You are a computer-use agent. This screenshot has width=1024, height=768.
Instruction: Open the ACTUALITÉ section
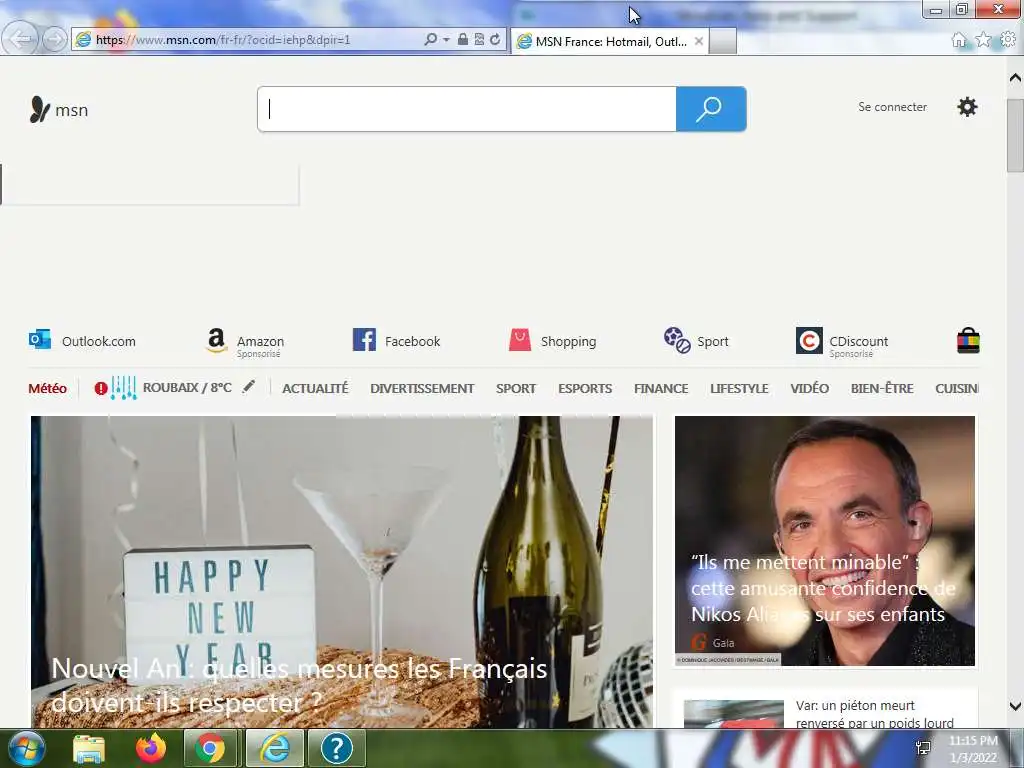pyautogui.click(x=315, y=388)
